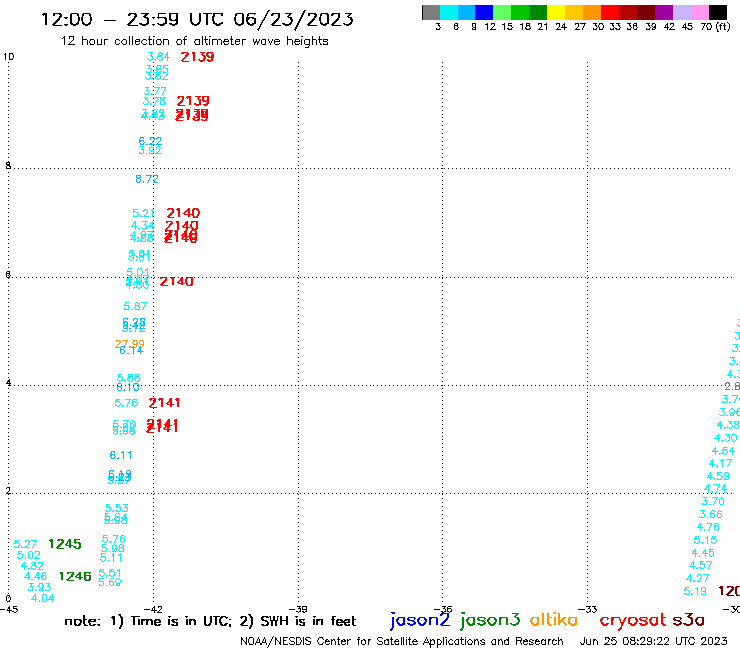Viewport: 740px width, 650px height.
Task: Click the 4.59 wave height value
Action: point(718,476)
